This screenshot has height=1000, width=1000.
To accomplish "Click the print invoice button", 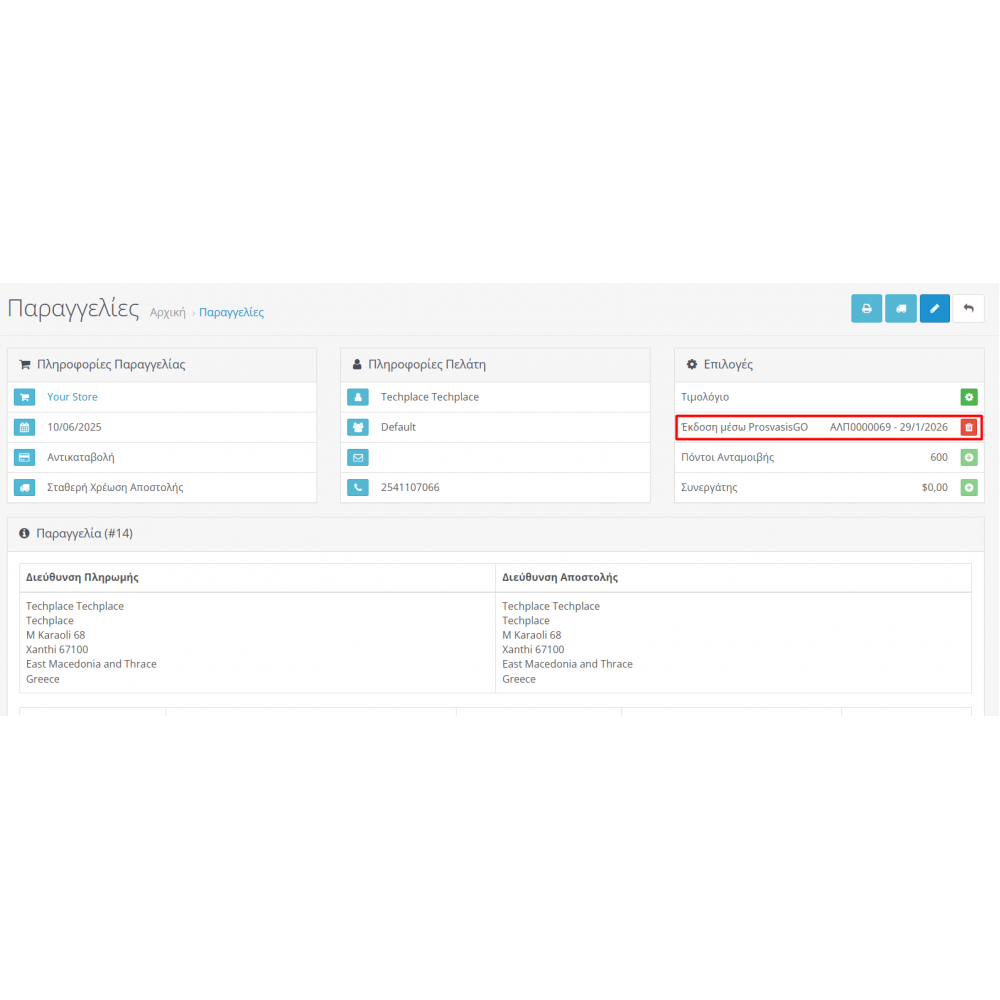I will click(867, 308).
